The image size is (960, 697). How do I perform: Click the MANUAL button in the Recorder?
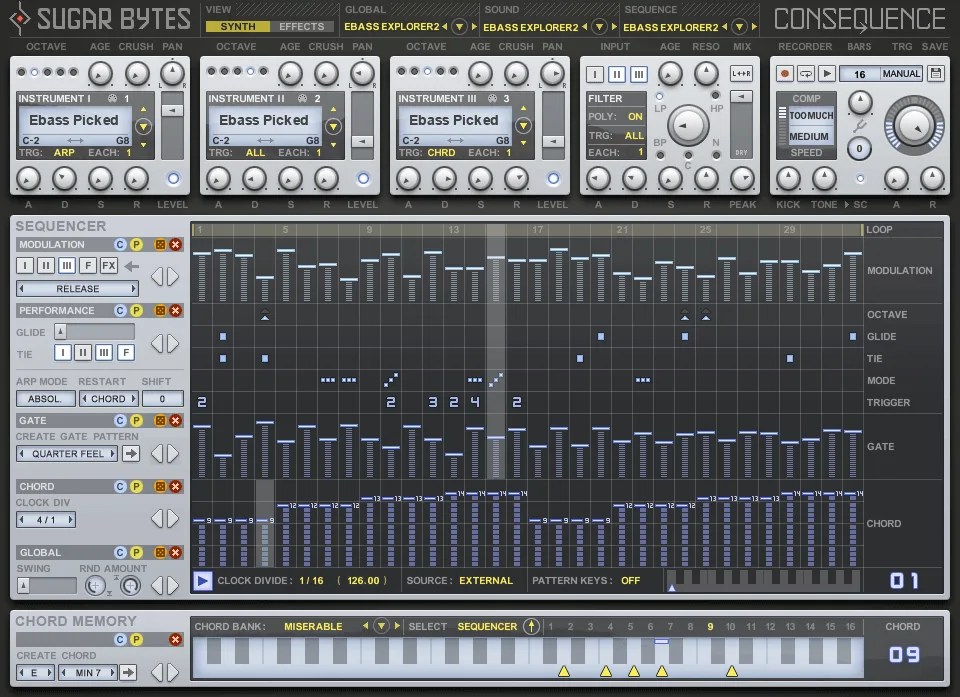901,74
